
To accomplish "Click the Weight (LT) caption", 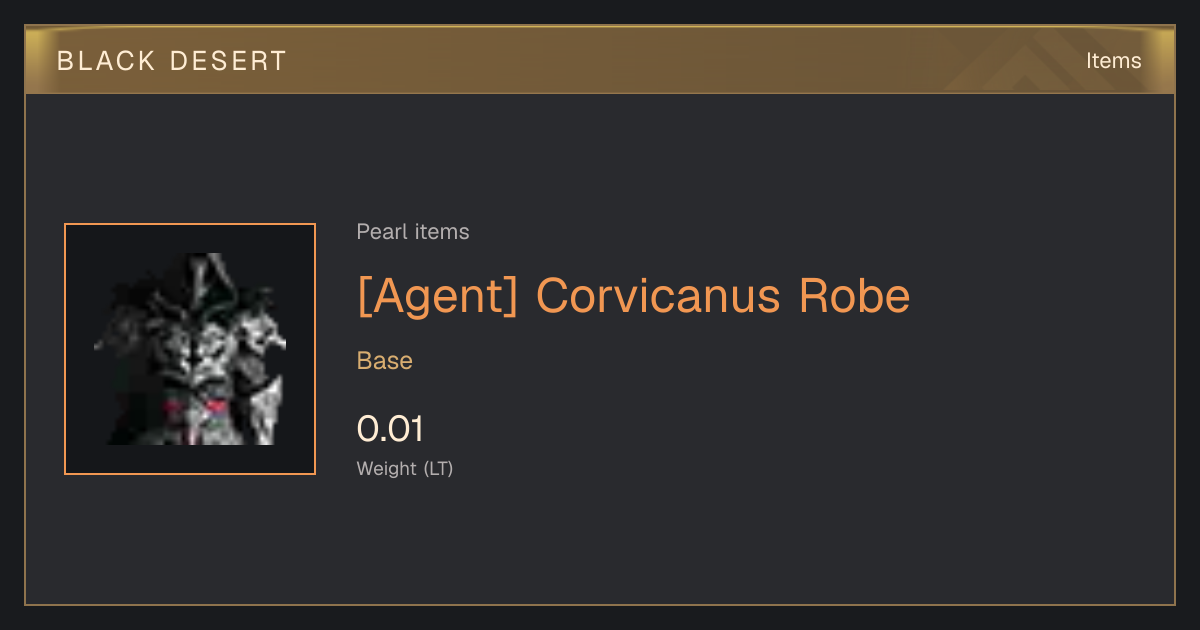I will point(405,468).
